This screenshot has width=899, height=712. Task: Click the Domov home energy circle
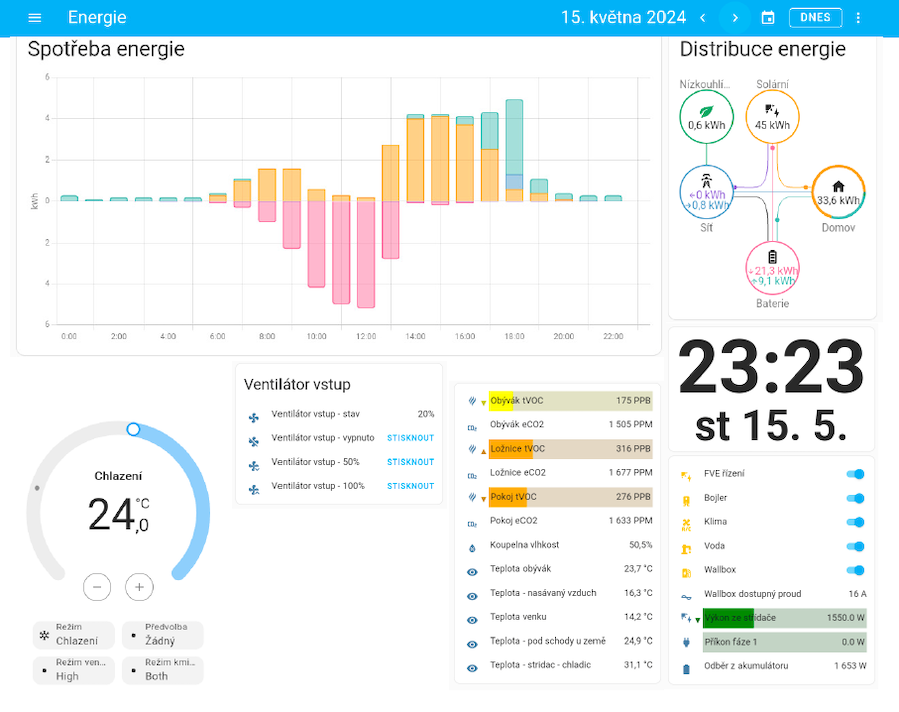[x=838, y=192]
